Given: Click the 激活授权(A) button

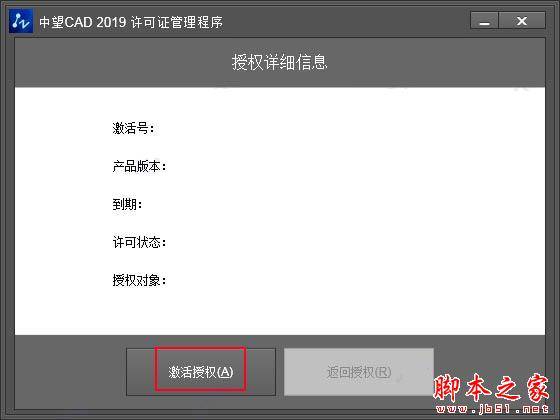Looking at the screenshot, I should tap(201, 372).
